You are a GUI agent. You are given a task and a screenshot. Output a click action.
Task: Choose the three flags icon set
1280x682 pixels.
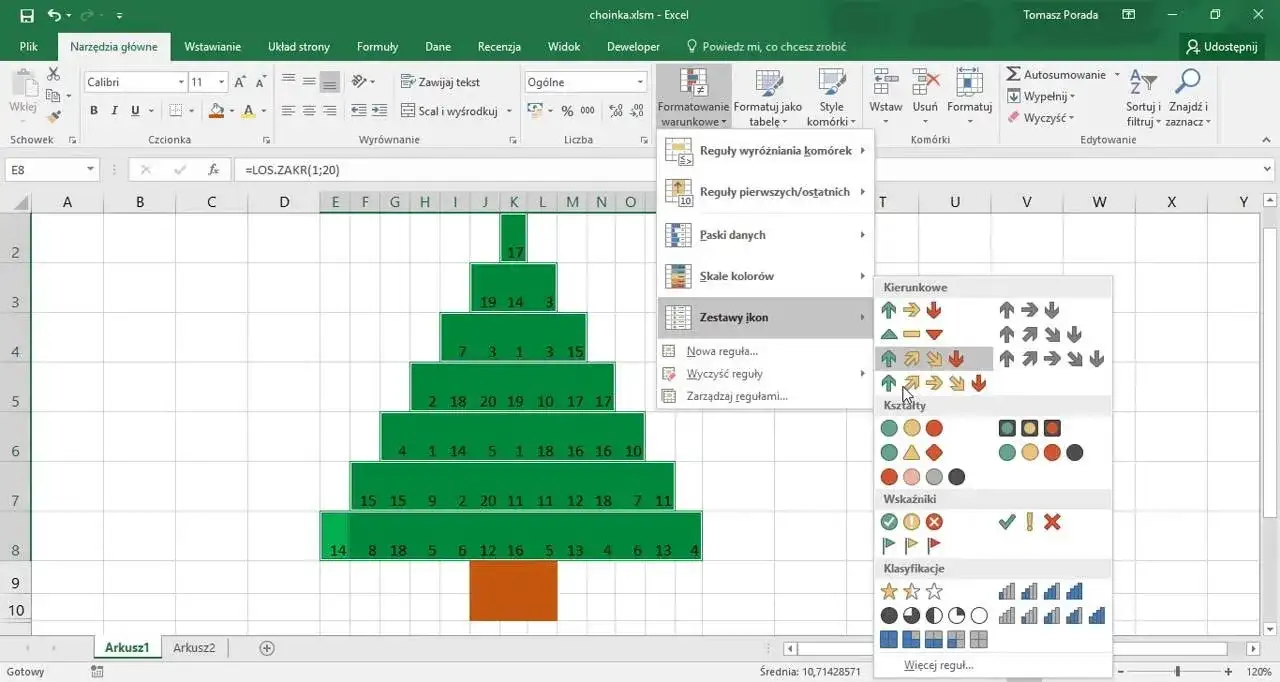[911, 546]
